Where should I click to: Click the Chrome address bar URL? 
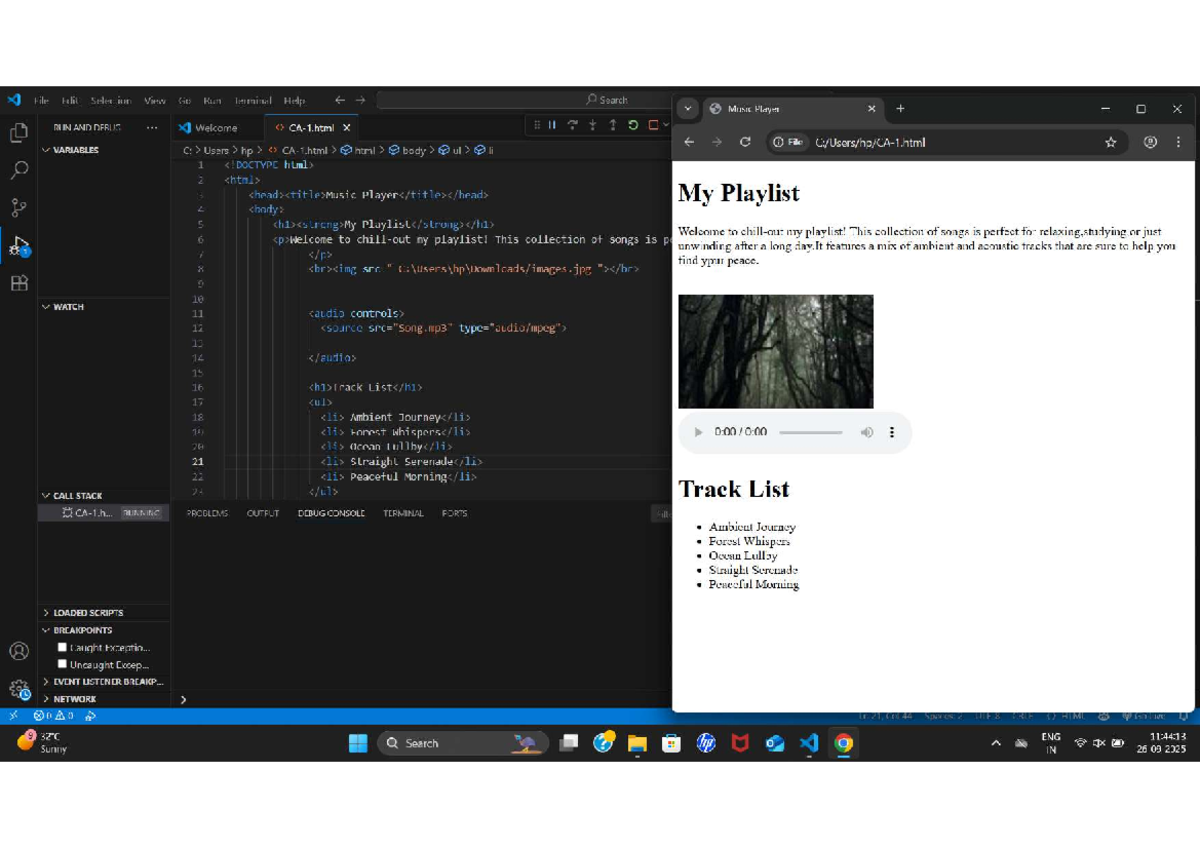pyautogui.click(x=870, y=142)
